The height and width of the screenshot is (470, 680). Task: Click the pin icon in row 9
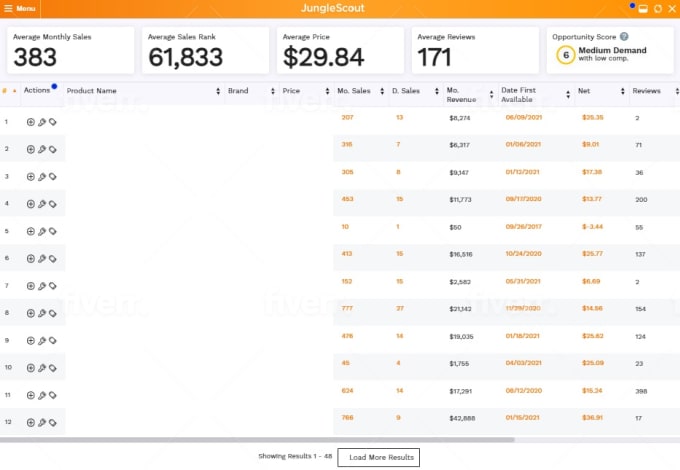(x=42, y=341)
